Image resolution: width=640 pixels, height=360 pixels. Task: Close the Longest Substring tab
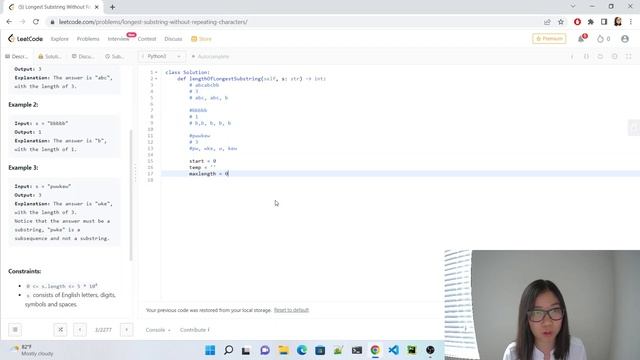click(97, 7)
